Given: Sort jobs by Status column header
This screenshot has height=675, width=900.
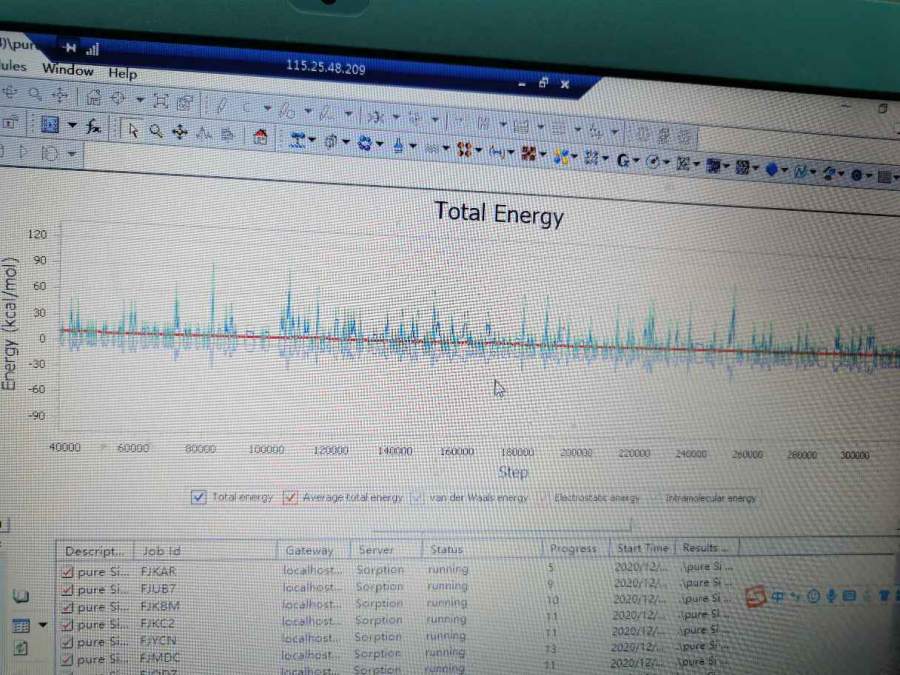Looking at the screenshot, I should [x=446, y=549].
